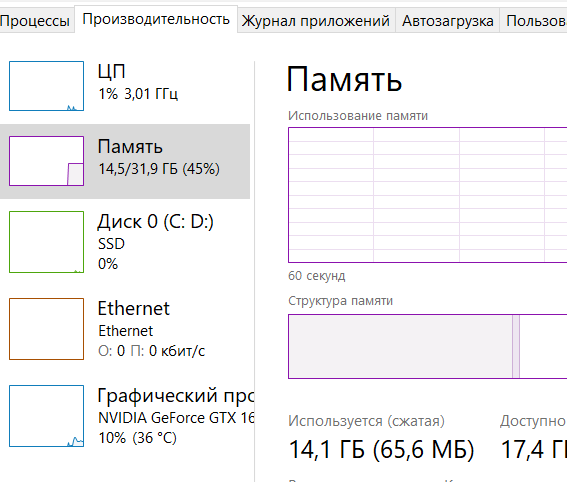Select the ЦП 1% 3,01 ГГц entry

pos(125,86)
